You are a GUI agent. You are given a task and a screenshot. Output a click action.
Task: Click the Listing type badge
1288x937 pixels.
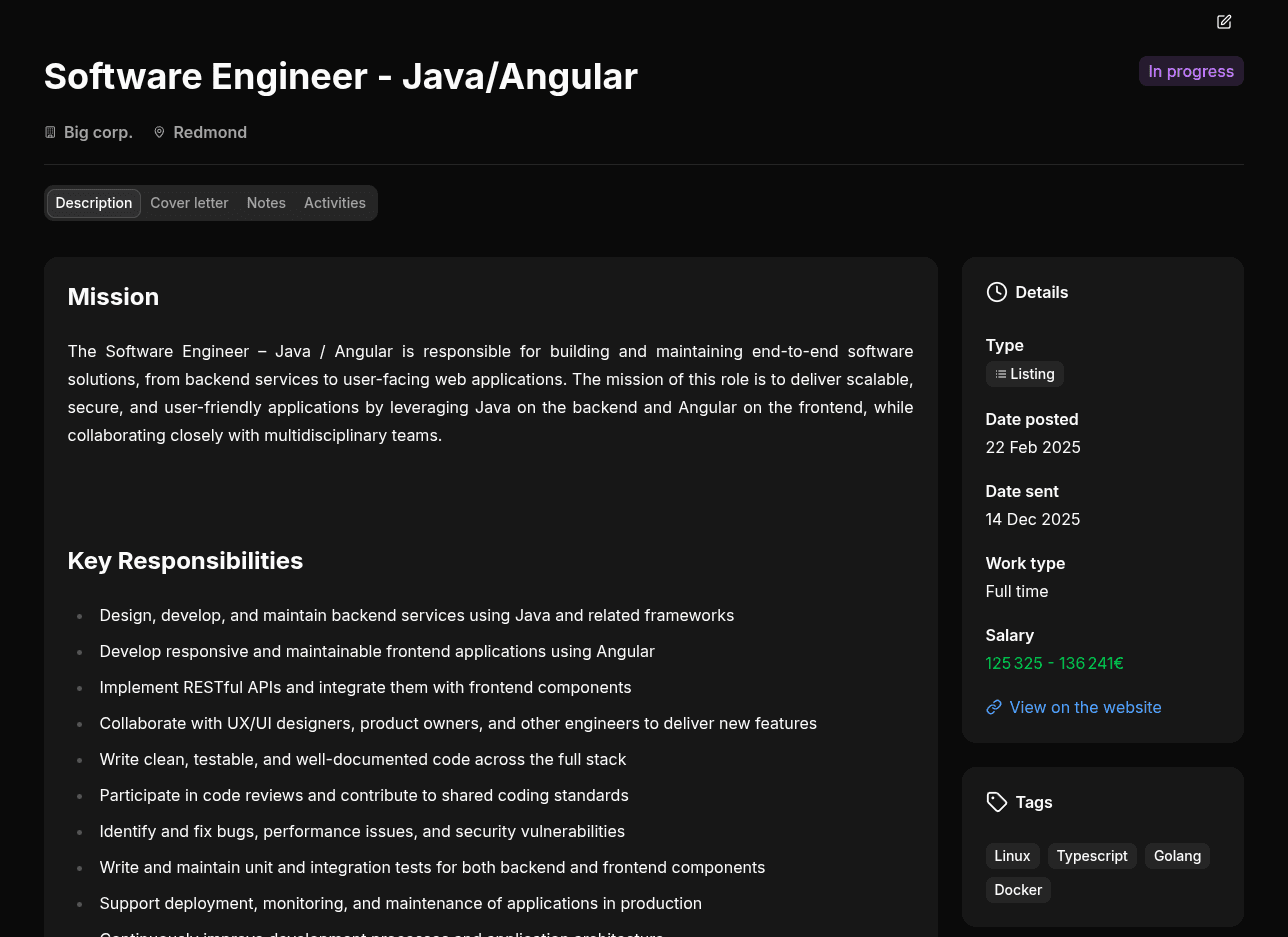tap(1024, 374)
